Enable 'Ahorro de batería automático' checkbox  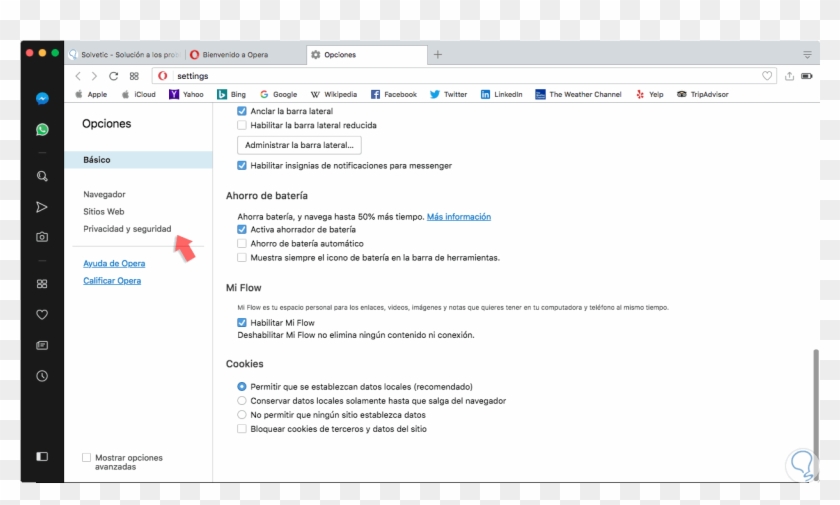(241, 243)
